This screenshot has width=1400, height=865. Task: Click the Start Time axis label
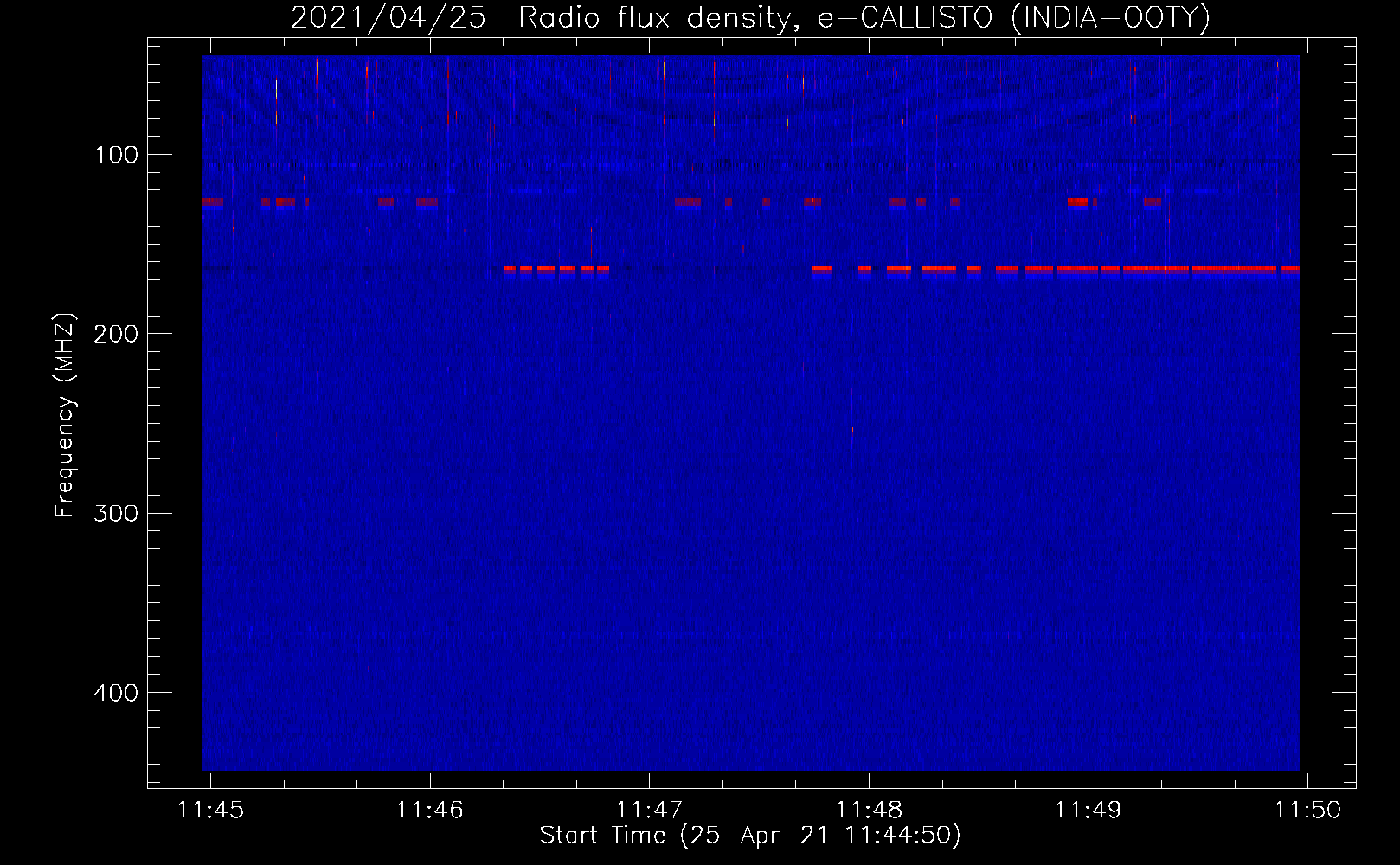point(750,836)
